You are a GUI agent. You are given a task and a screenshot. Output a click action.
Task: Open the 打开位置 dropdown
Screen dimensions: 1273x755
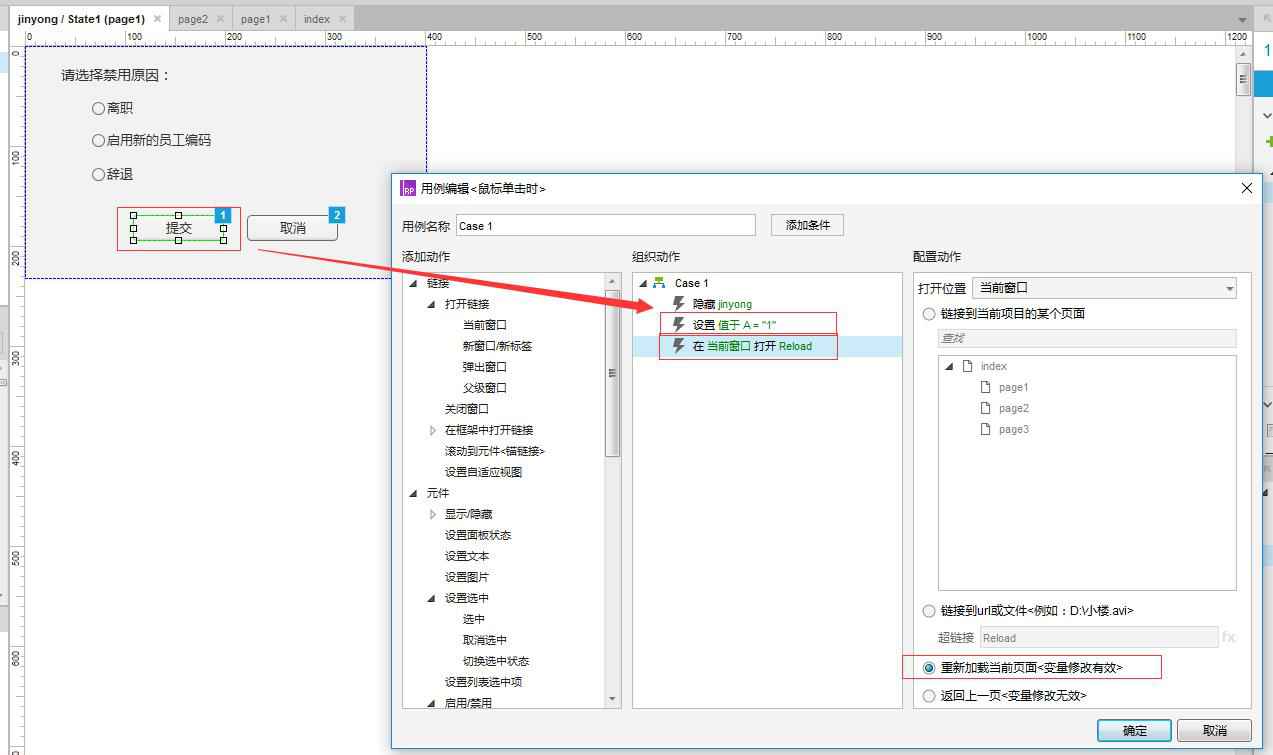tap(1104, 288)
